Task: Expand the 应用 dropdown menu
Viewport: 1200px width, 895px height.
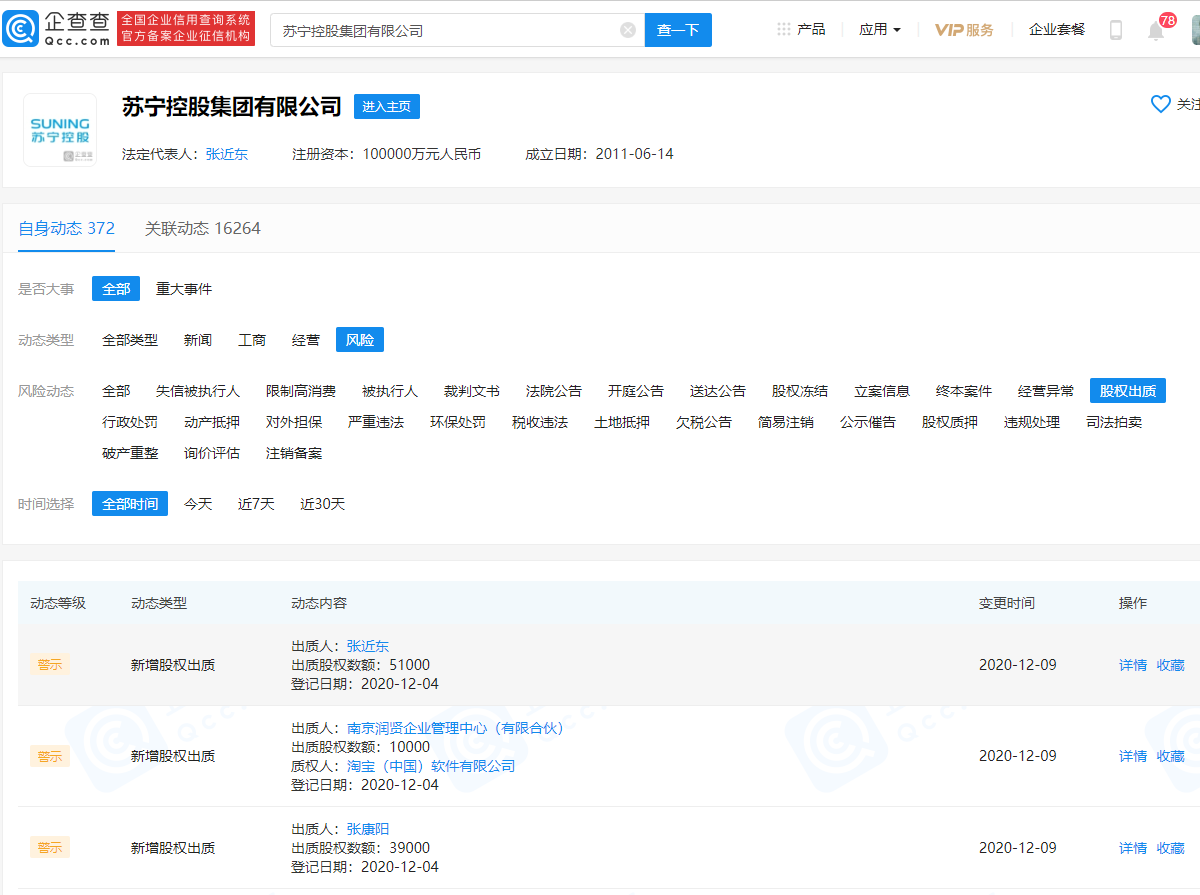Action: (x=880, y=29)
